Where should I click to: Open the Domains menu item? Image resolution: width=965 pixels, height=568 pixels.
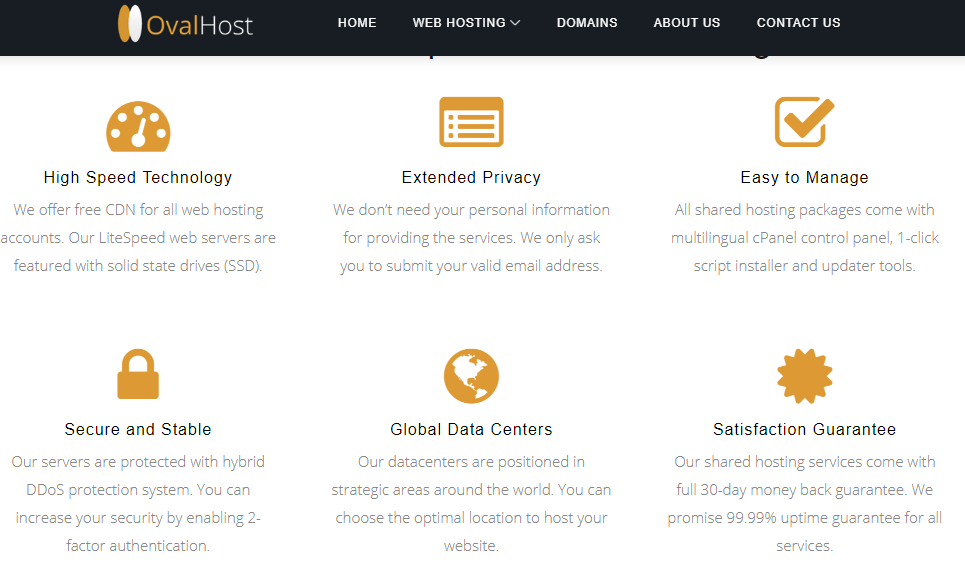click(587, 23)
